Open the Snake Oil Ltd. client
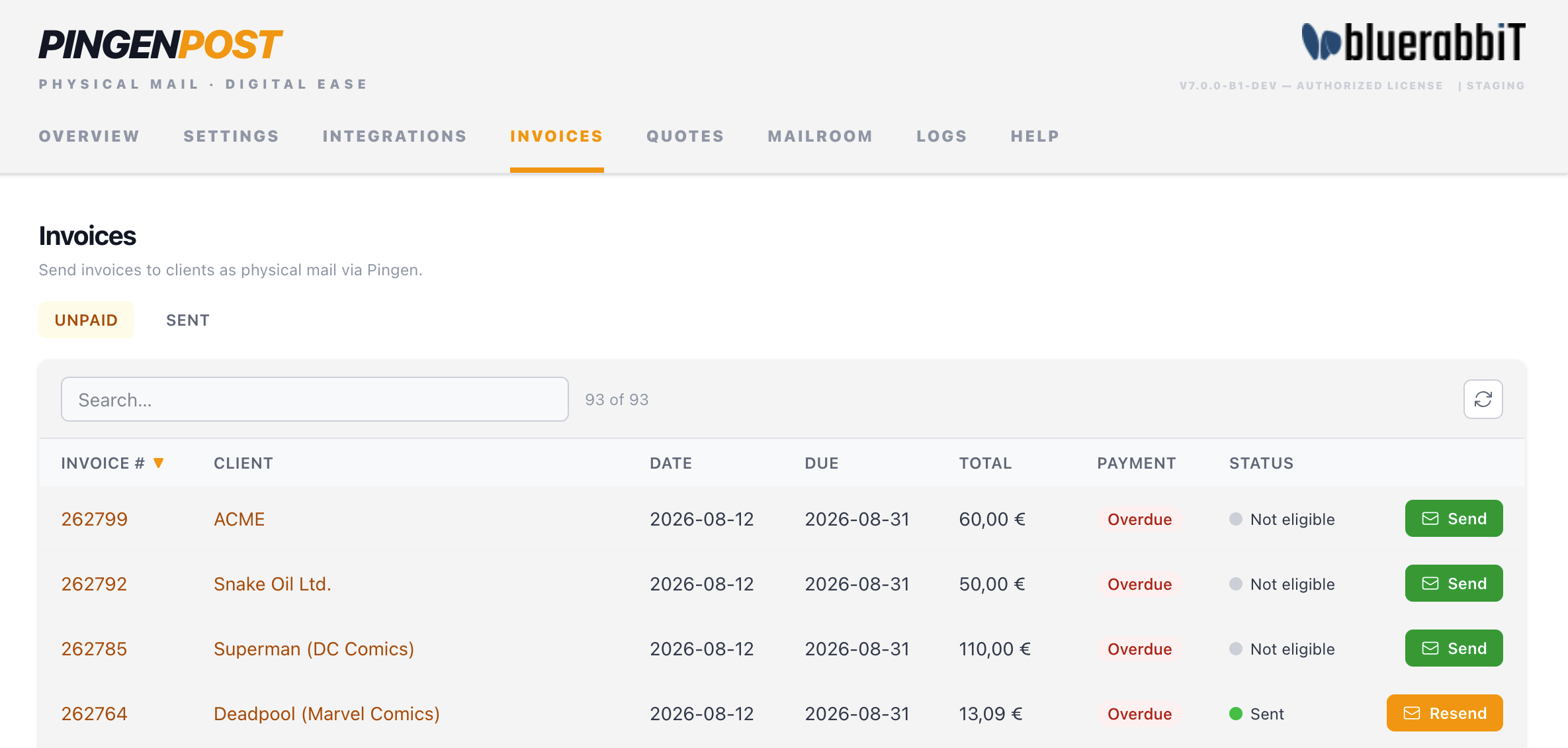 pos(273,584)
